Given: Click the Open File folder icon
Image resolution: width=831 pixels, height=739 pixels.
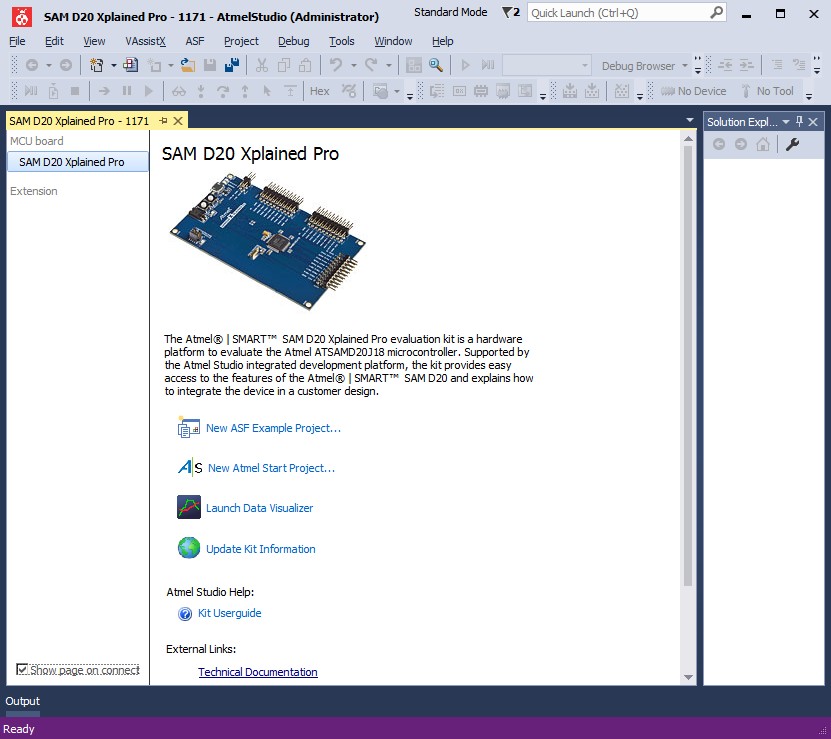Looking at the screenshot, I should [188, 65].
